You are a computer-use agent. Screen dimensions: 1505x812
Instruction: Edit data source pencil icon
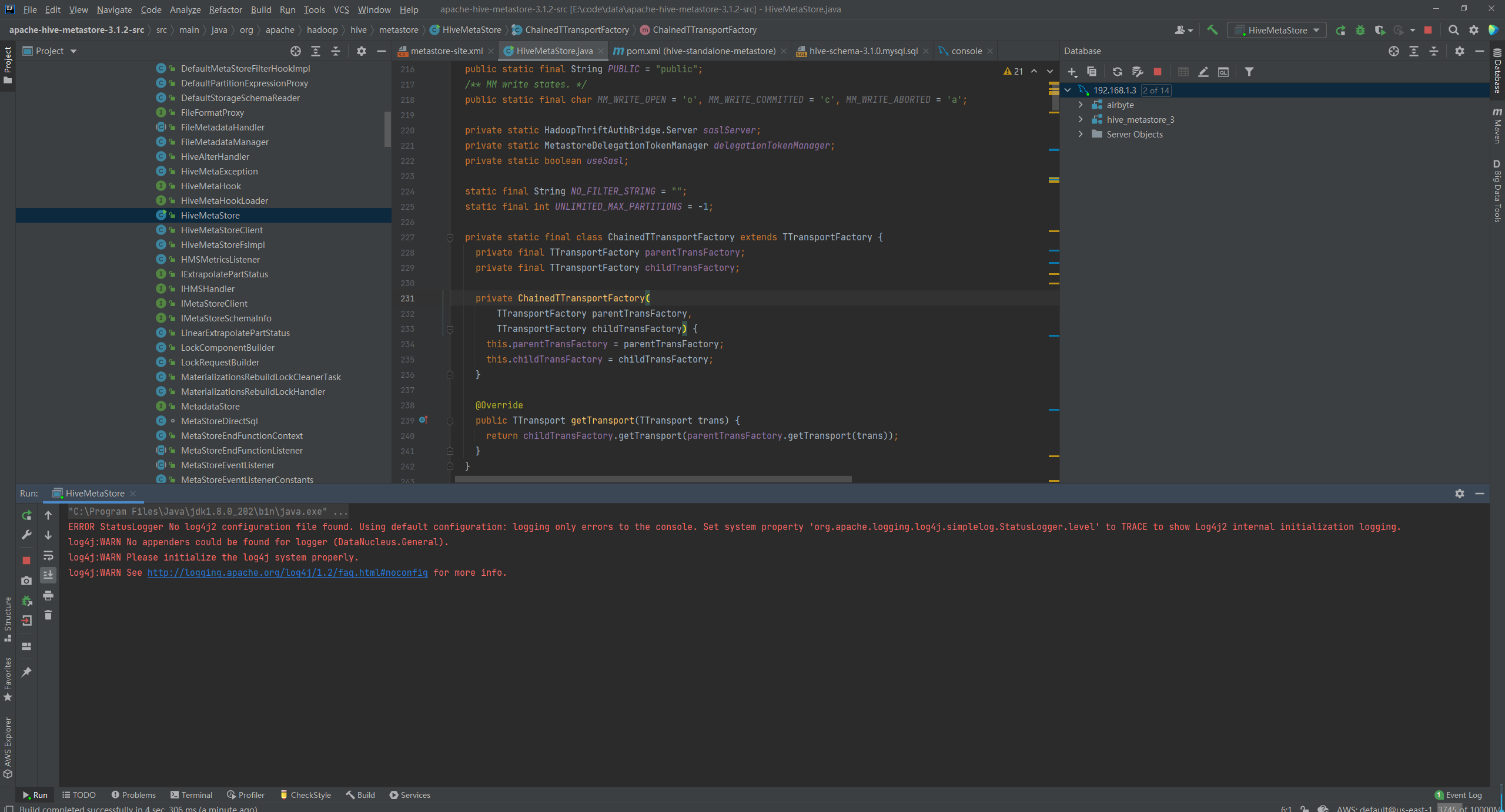click(1203, 72)
